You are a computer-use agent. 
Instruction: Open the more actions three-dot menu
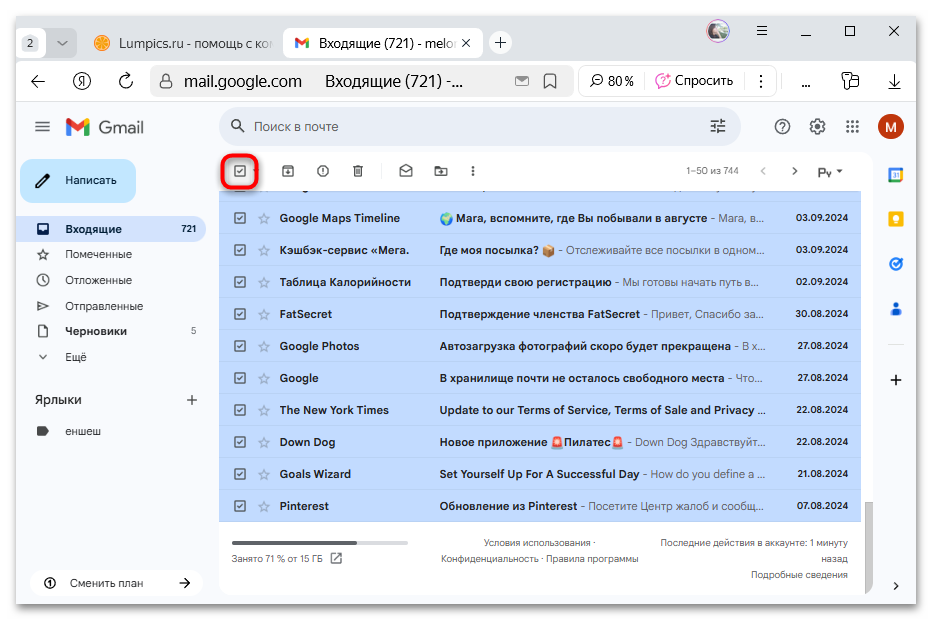(x=472, y=171)
